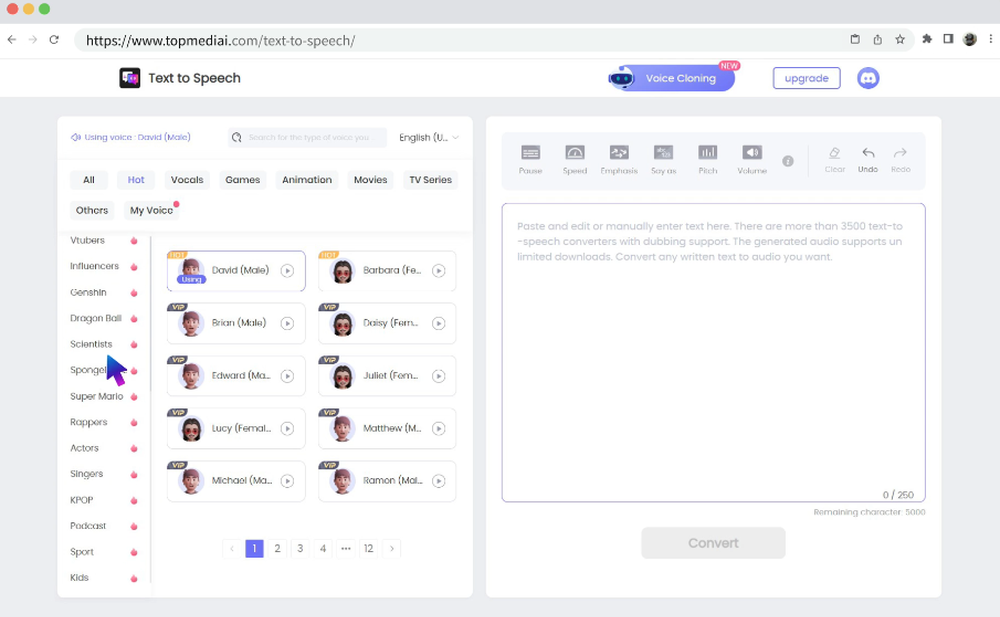1000x617 pixels.
Task: Adjust pitch via the Pitch icon
Action: (x=707, y=157)
